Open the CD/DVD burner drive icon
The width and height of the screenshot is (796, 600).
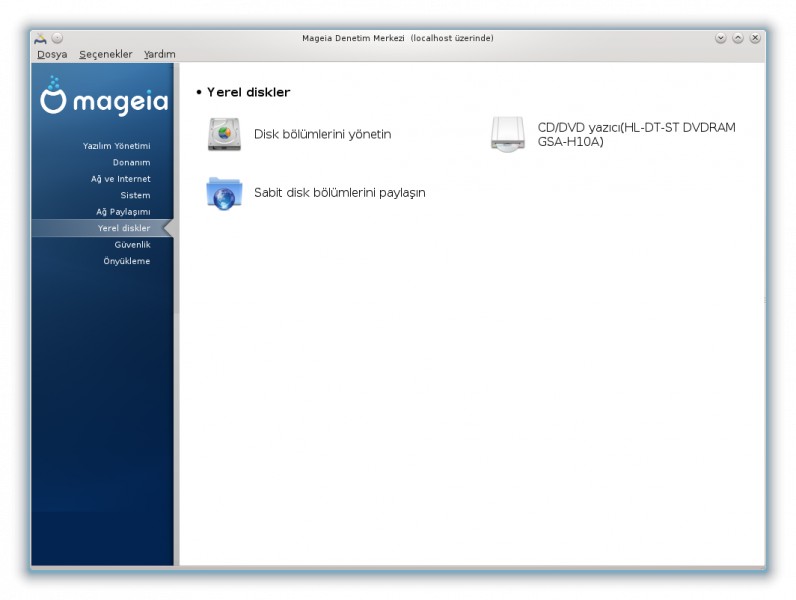[508, 134]
